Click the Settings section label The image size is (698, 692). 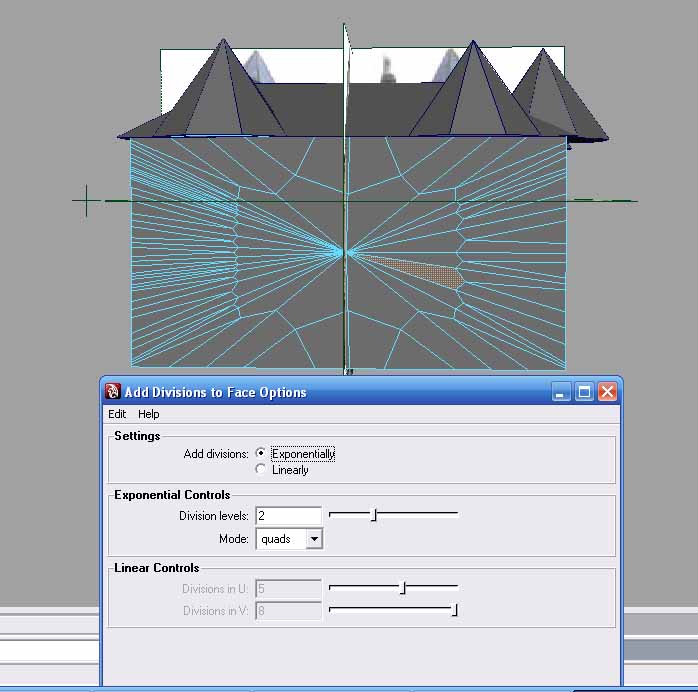[x=137, y=436]
